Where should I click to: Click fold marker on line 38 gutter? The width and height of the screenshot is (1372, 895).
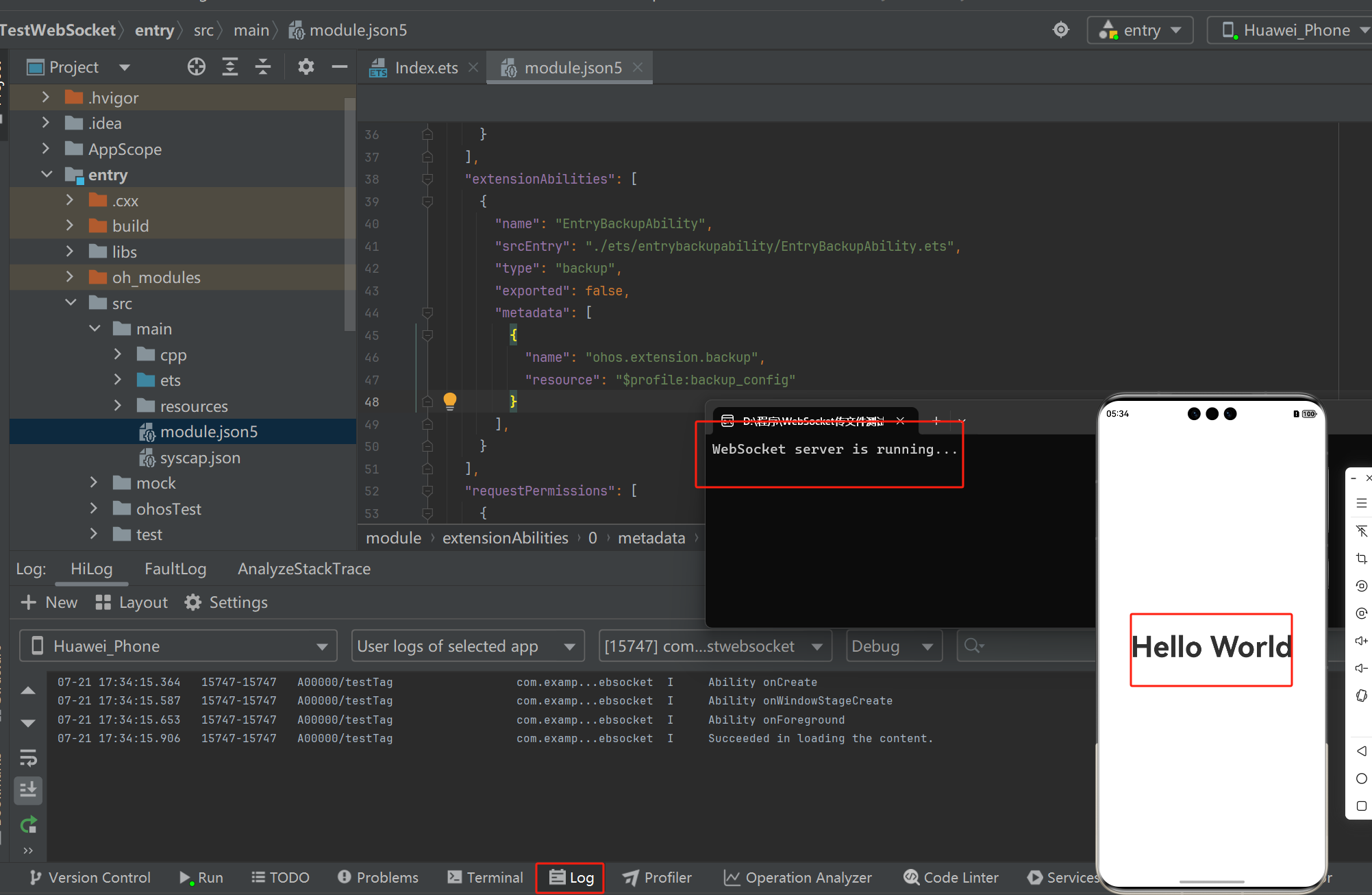[x=427, y=179]
